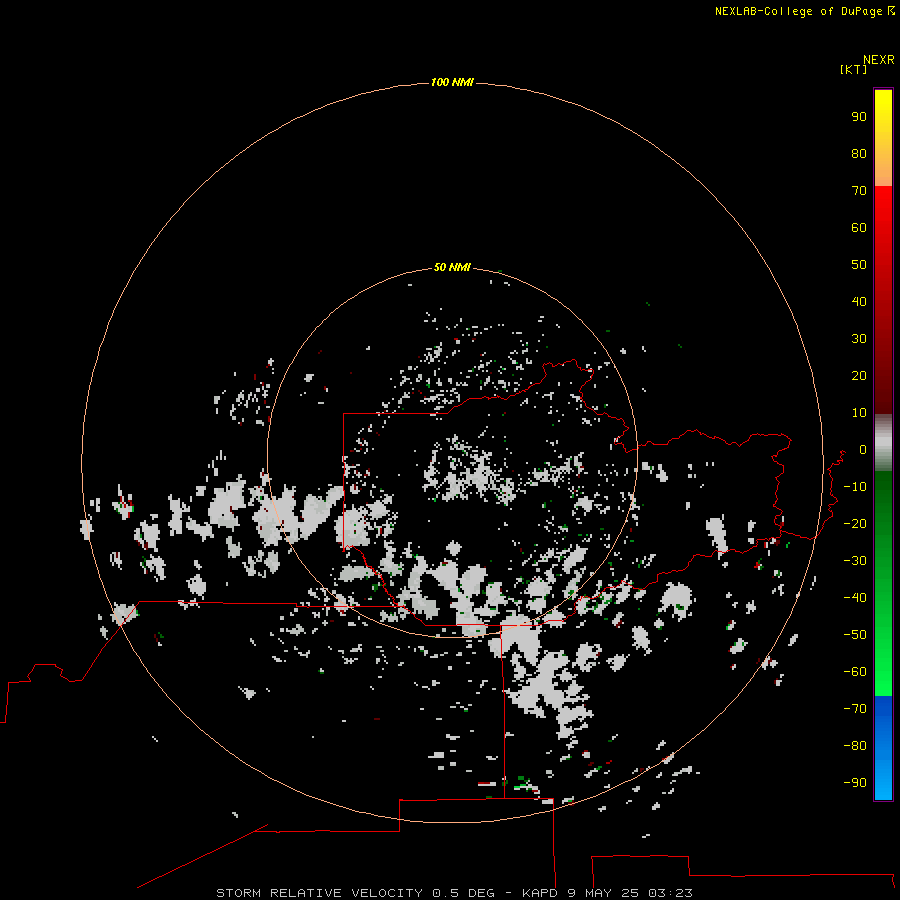Viewport: 900px width, 900px height.
Task: Click the -30 value on the velocity scale
Action: pos(855,561)
